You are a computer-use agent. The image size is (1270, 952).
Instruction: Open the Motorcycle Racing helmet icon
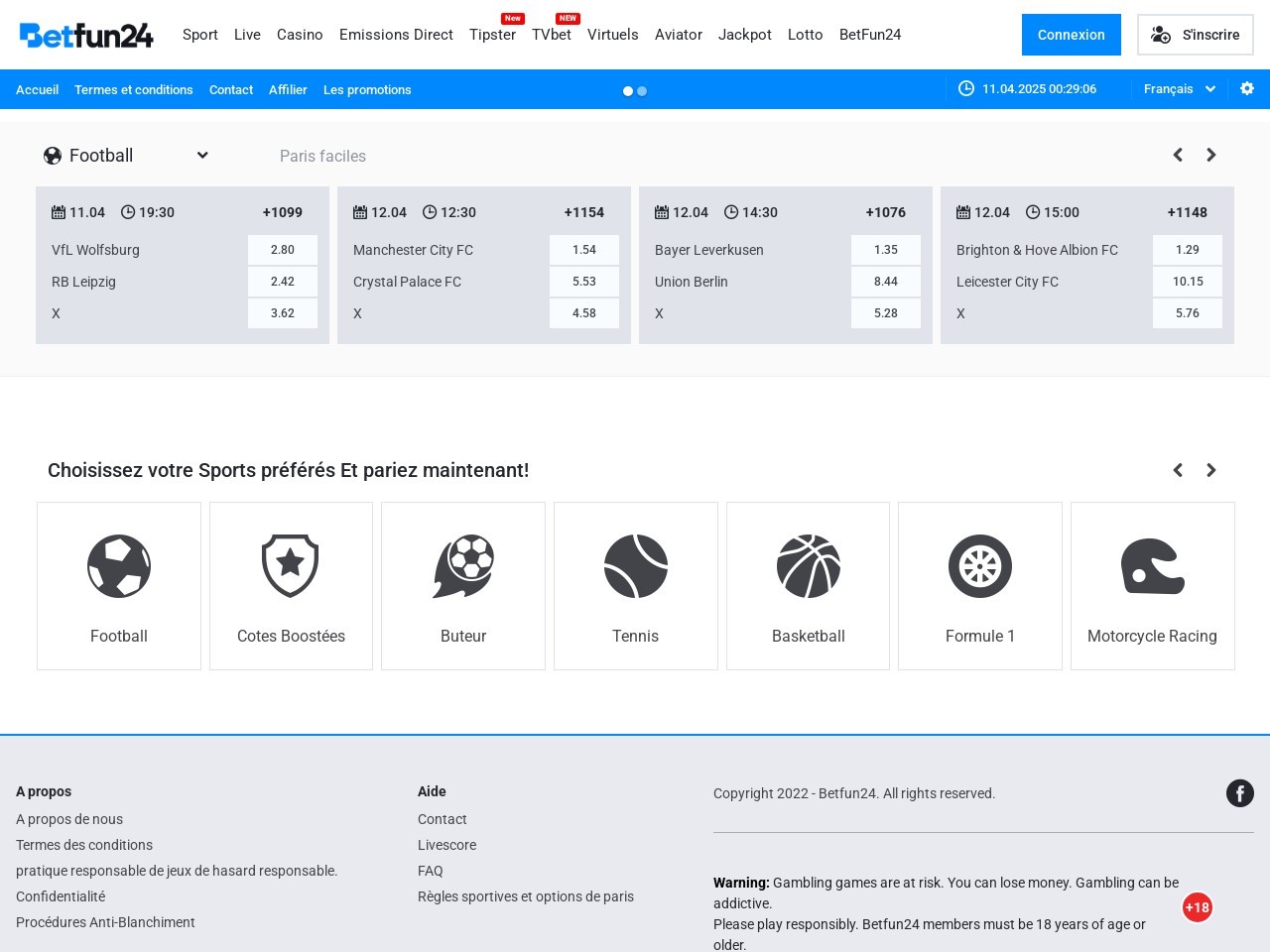pyautogui.click(x=1152, y=566)
